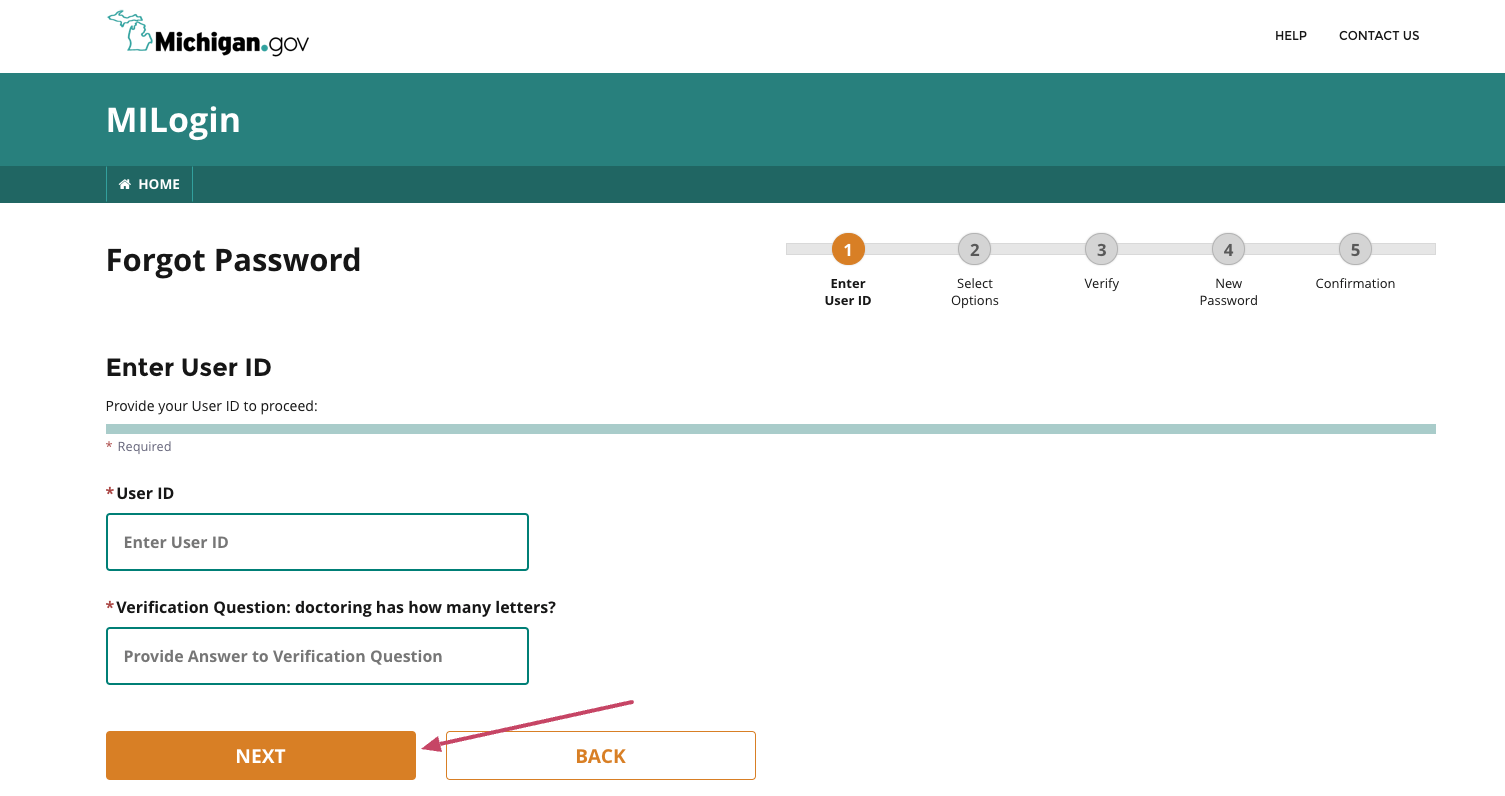Focus the verification question answer field

pos(317,656)
